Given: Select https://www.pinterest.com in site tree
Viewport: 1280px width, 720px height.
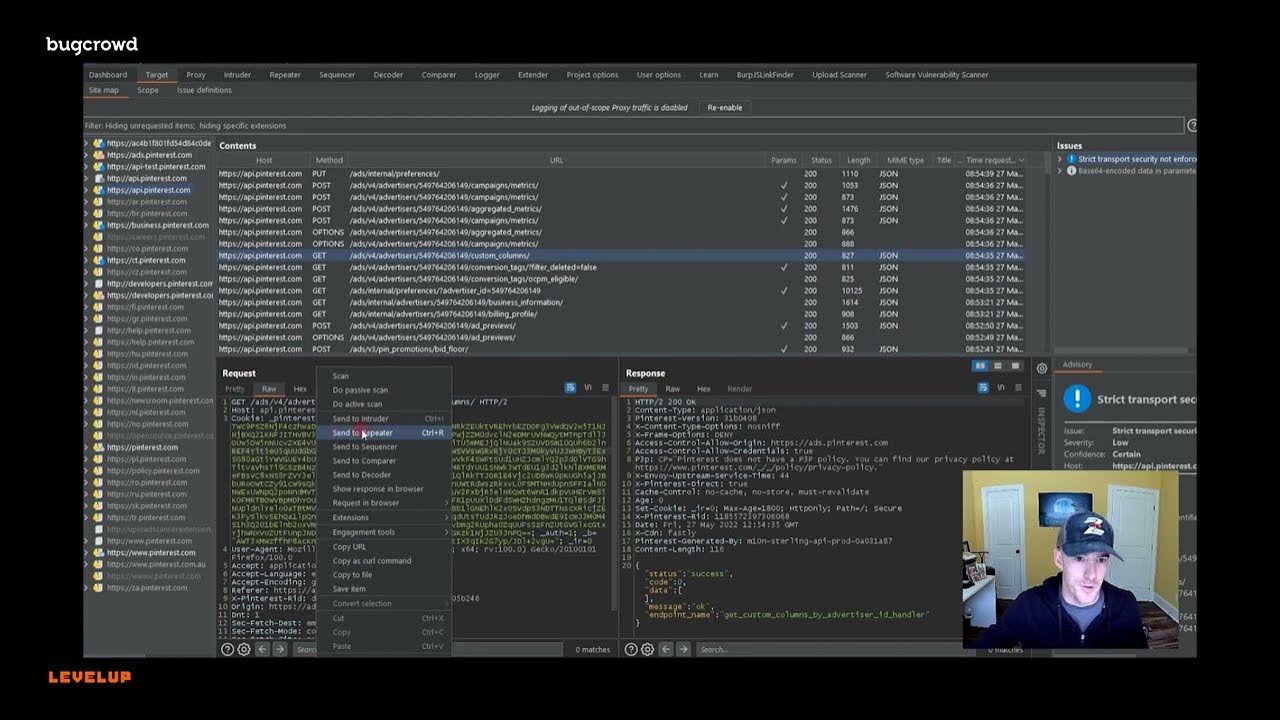Looking at the screenshot, I should pyautogui.click(x=151, y=553).
